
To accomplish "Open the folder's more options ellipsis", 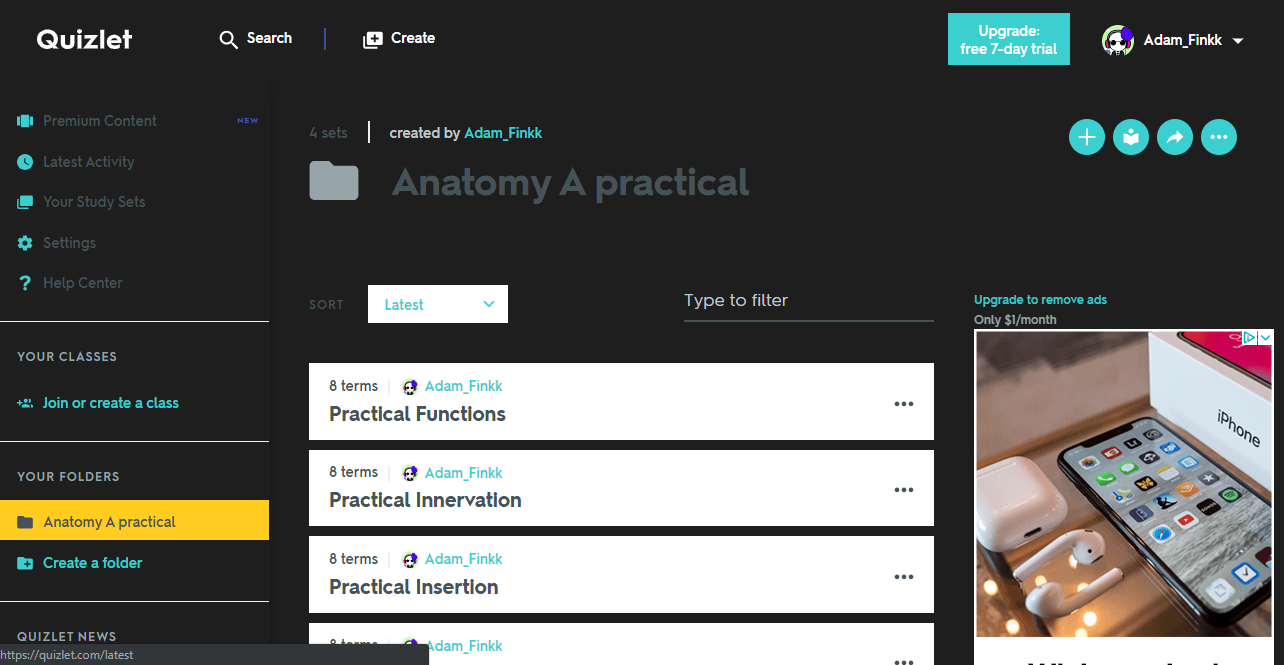I will pos(1218,137).
